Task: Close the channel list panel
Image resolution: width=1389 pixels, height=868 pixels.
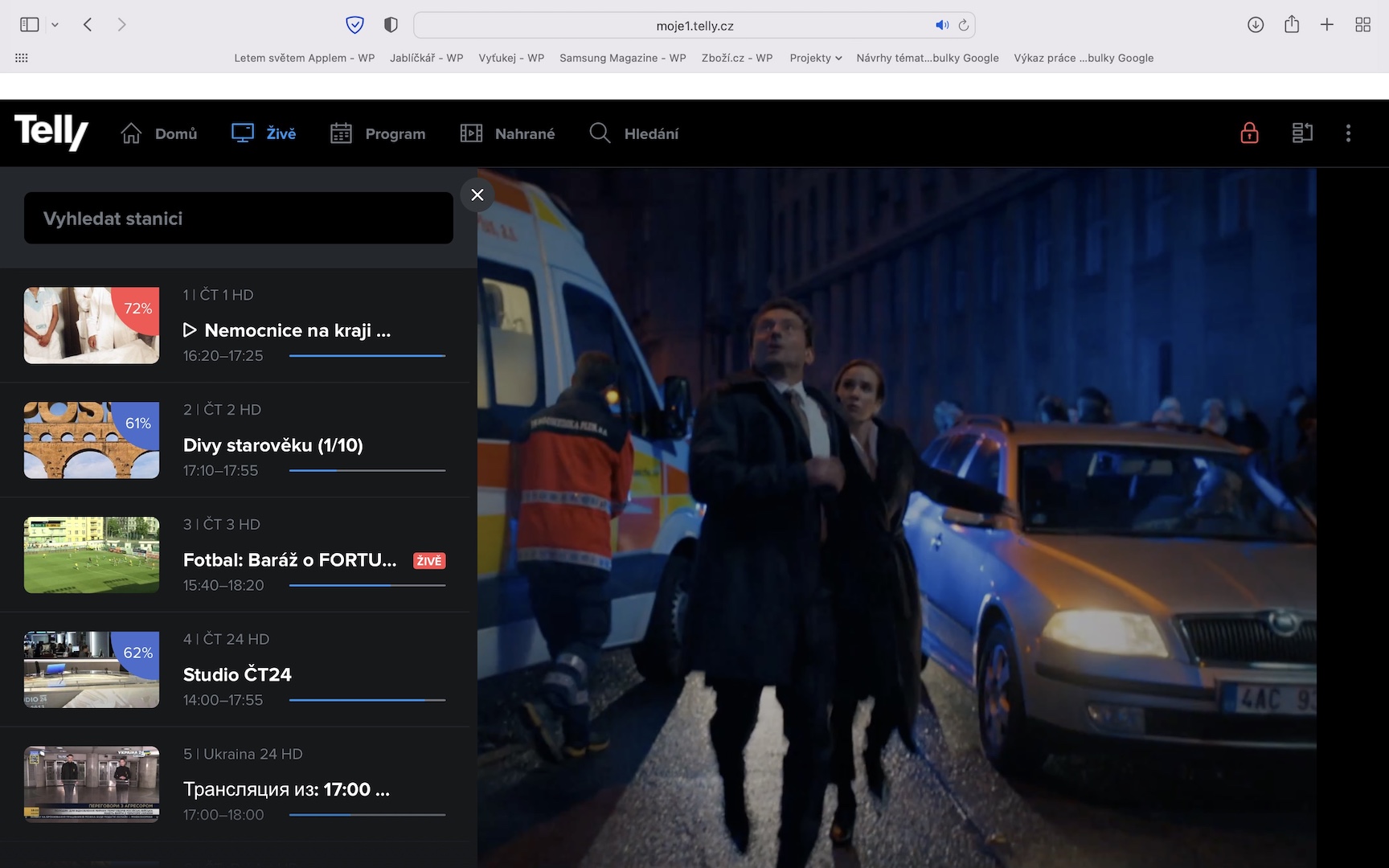Action: click(477, 194)
